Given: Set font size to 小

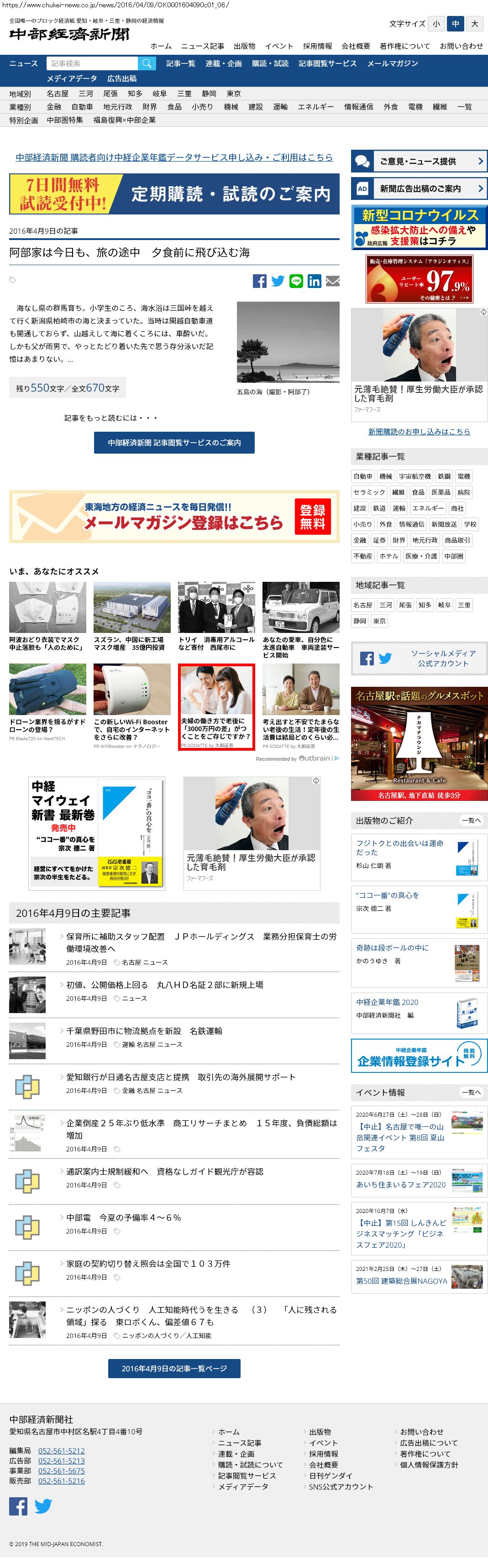Looking at the screenshot, I should pos(436,24).
